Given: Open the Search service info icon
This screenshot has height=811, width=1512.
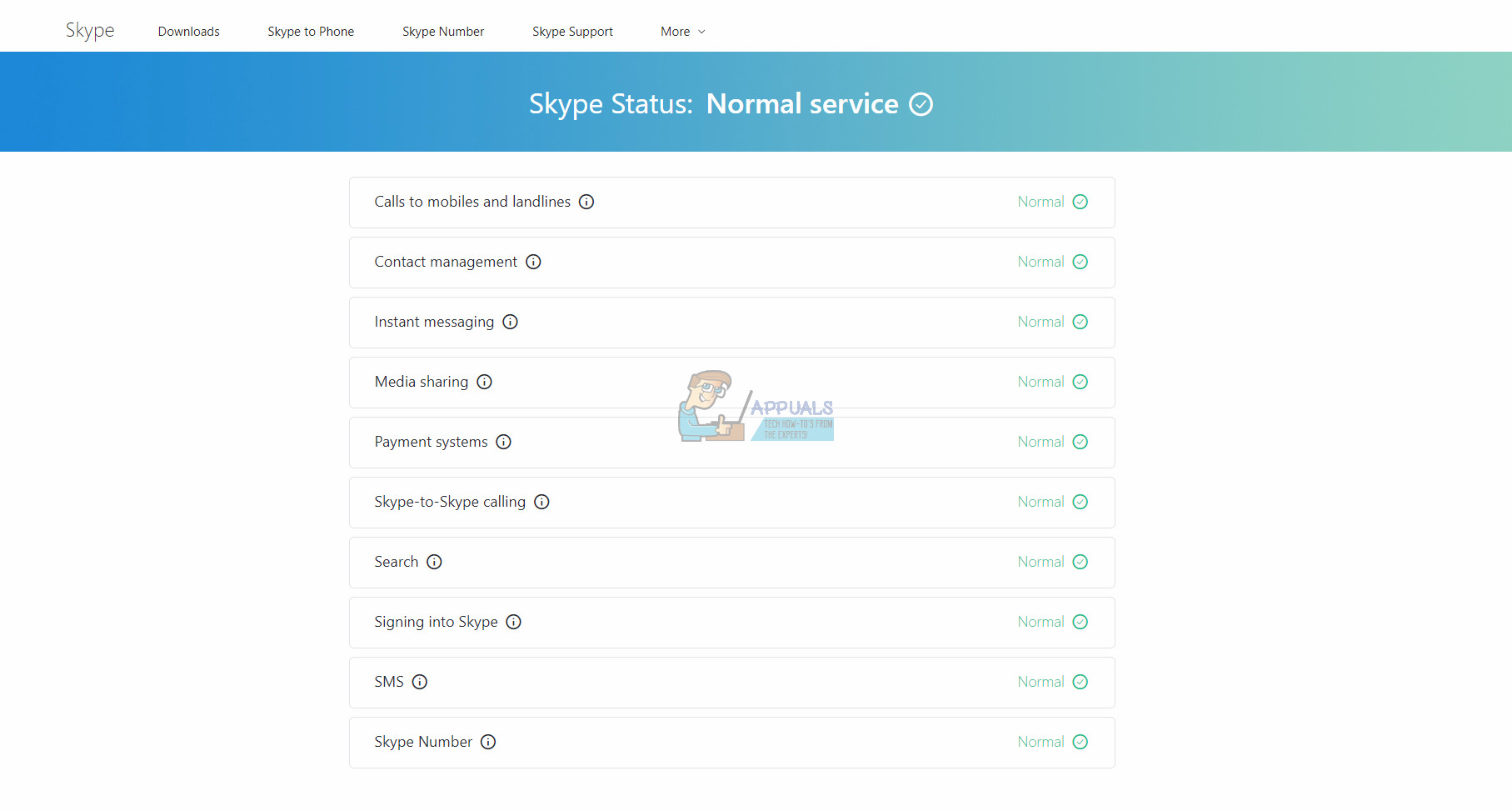Looking at the screenshot, I should coord(434,562).
